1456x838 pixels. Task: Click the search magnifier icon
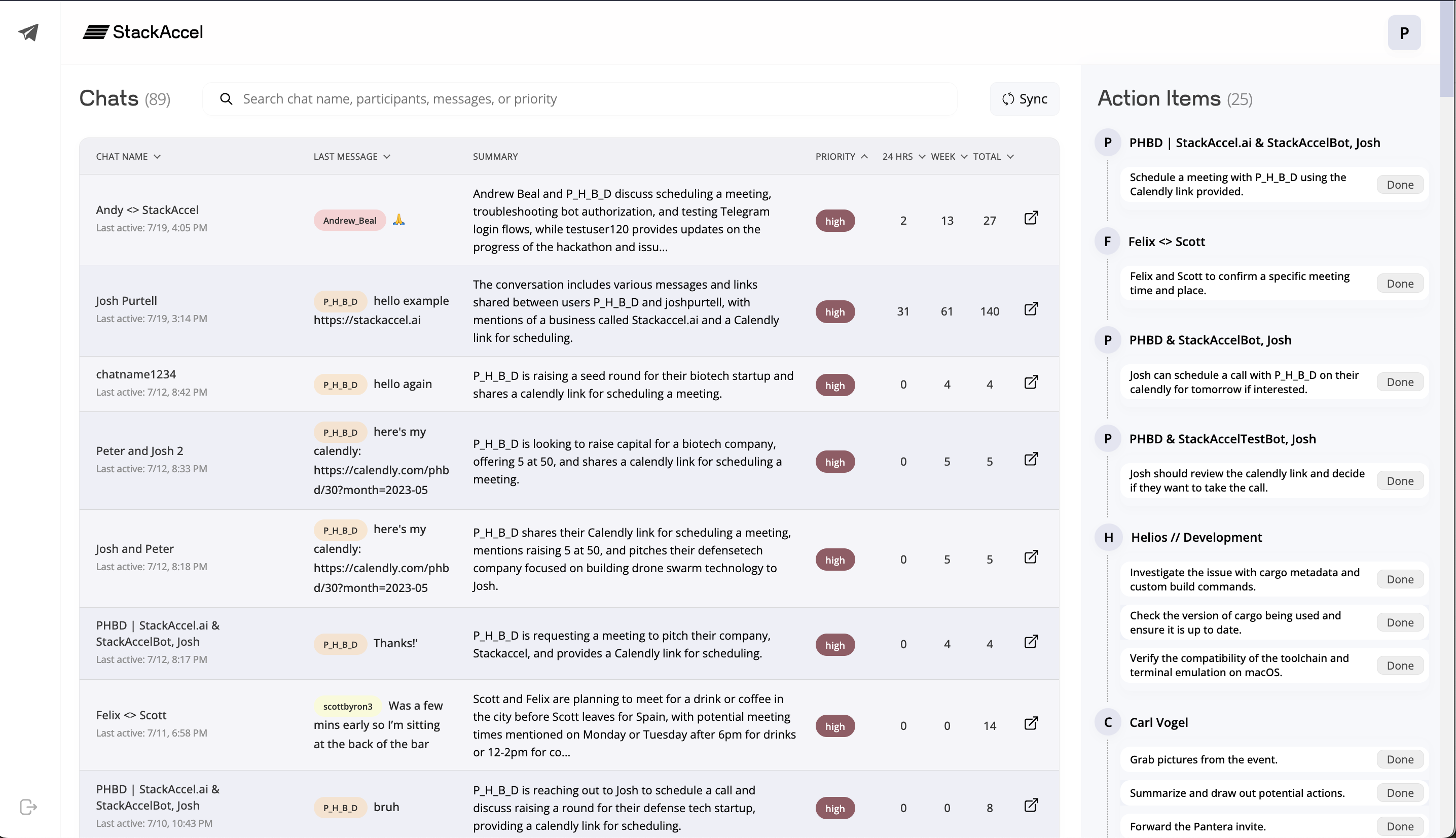227,99
